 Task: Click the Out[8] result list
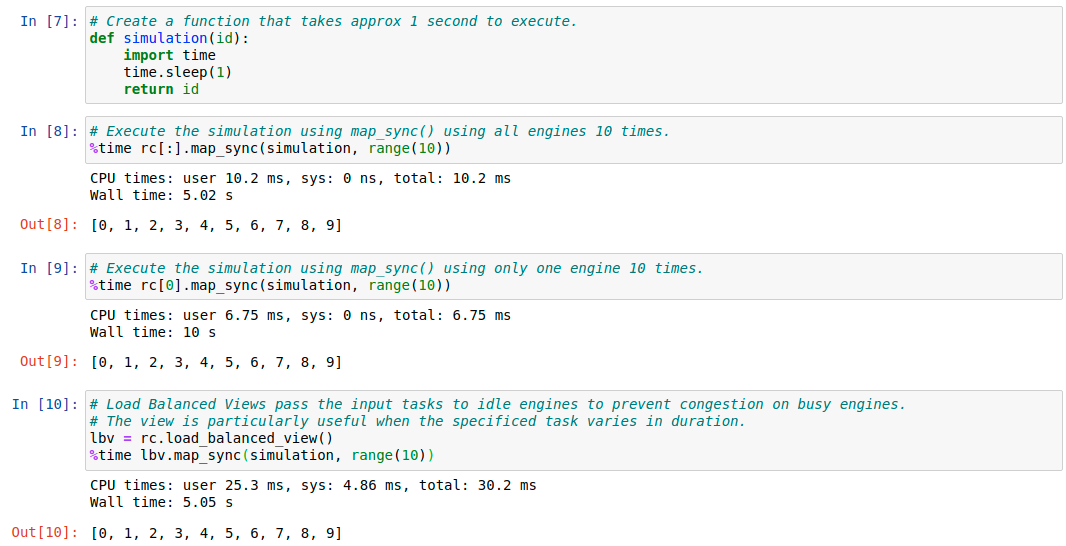click(x=216, y=225)
